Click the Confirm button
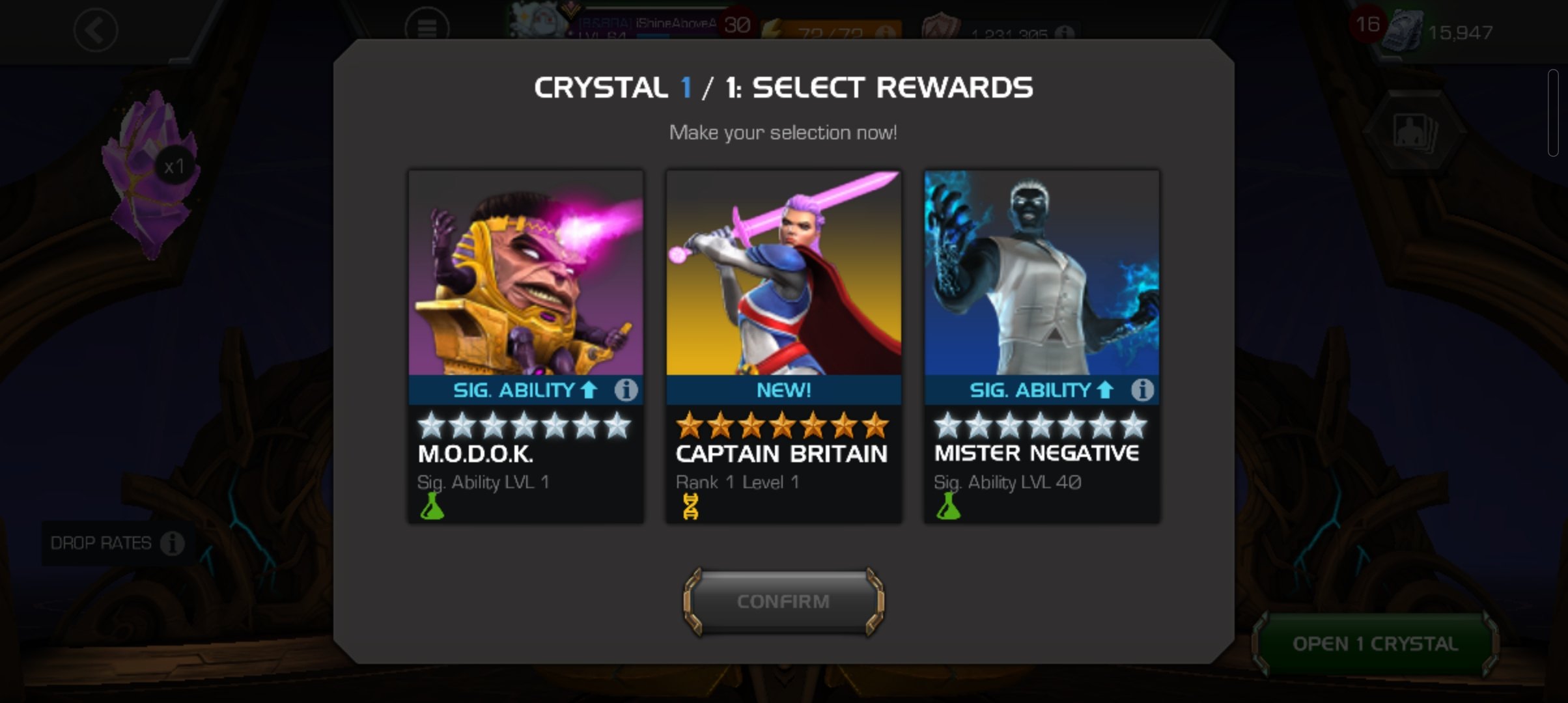Screen dimensions: 1568x703 point(783,601)
